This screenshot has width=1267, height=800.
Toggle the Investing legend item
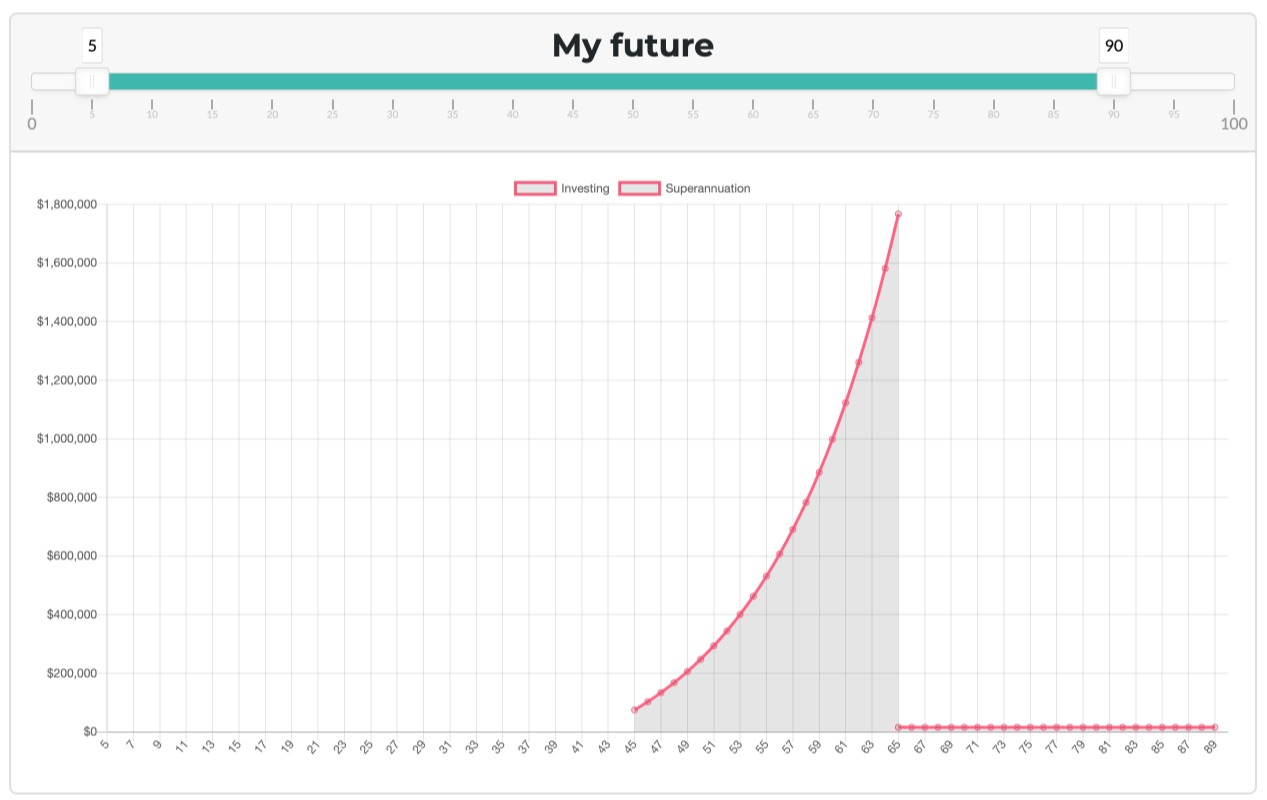(x=562, y=188)
